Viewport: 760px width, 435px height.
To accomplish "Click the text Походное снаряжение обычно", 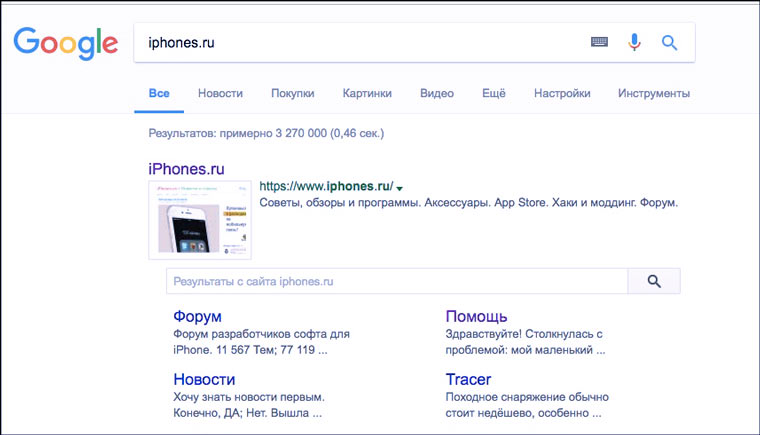I will [x=527, y=397].
